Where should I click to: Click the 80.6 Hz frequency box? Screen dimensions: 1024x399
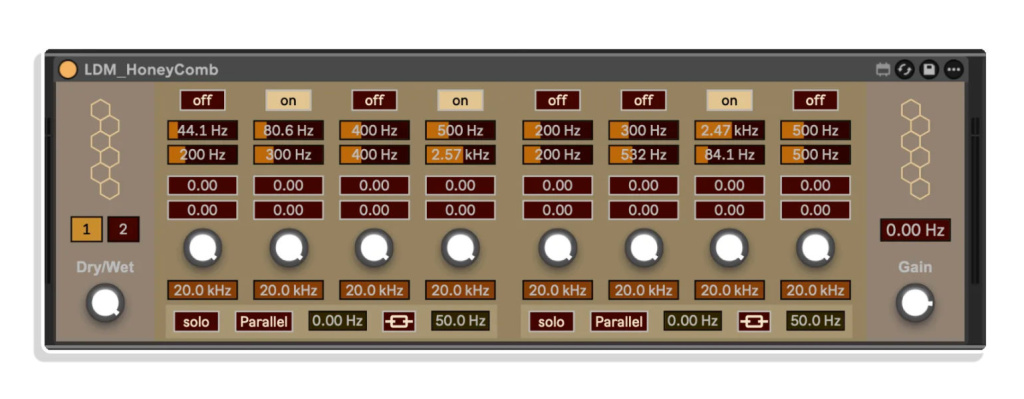[288, 130]
